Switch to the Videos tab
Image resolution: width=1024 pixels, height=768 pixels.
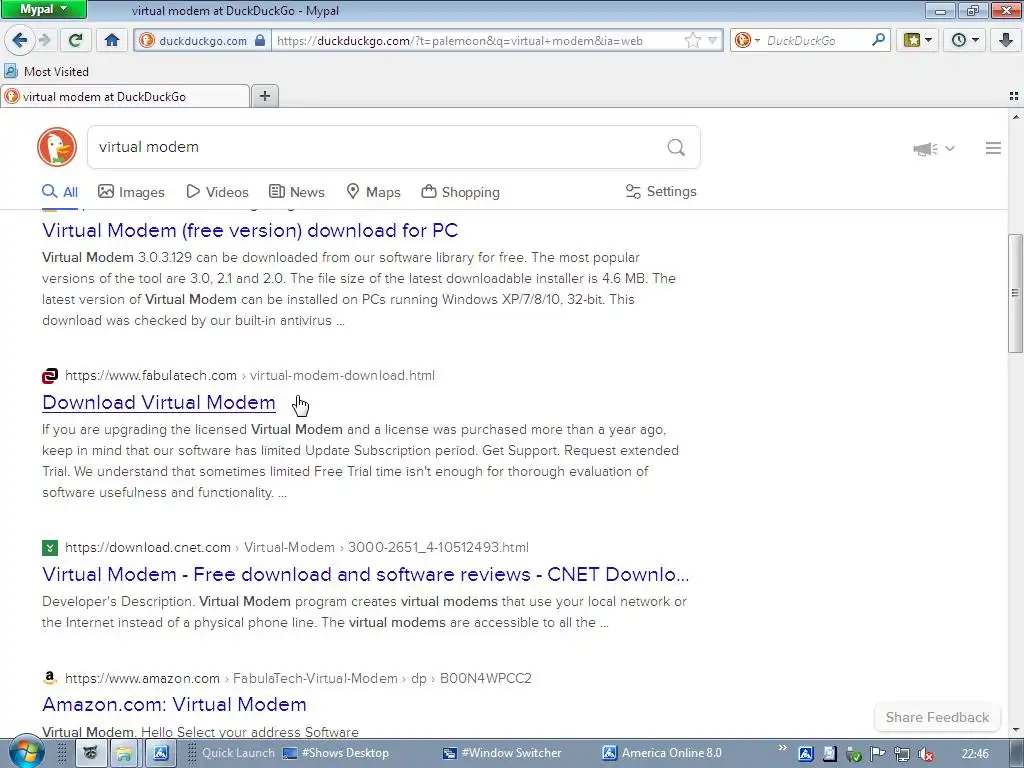point(217,192)
